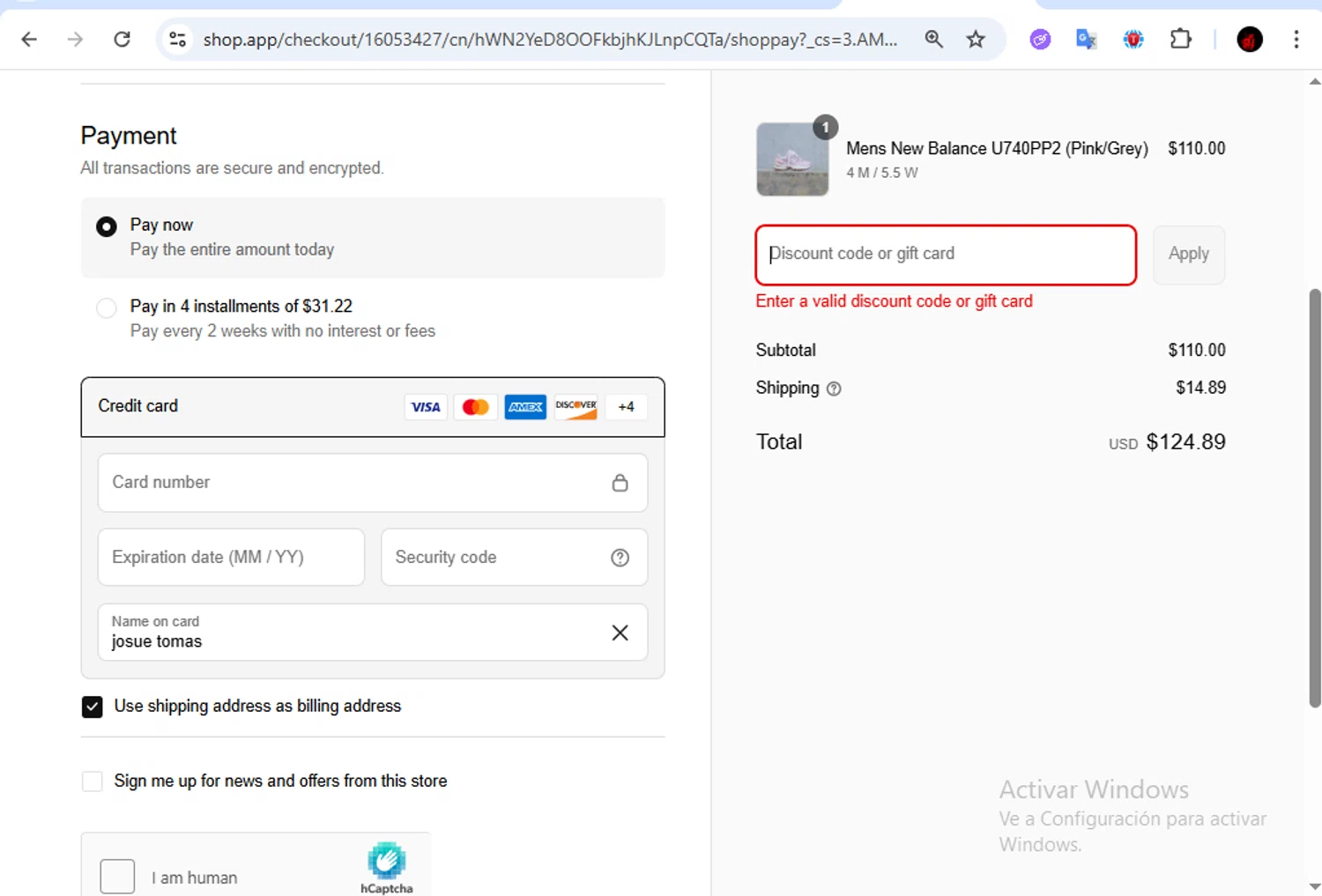The height and width of the screenshot is (896, 1322).
Task: Click the browser address bar URL
Action: click(x=550, y=39)
